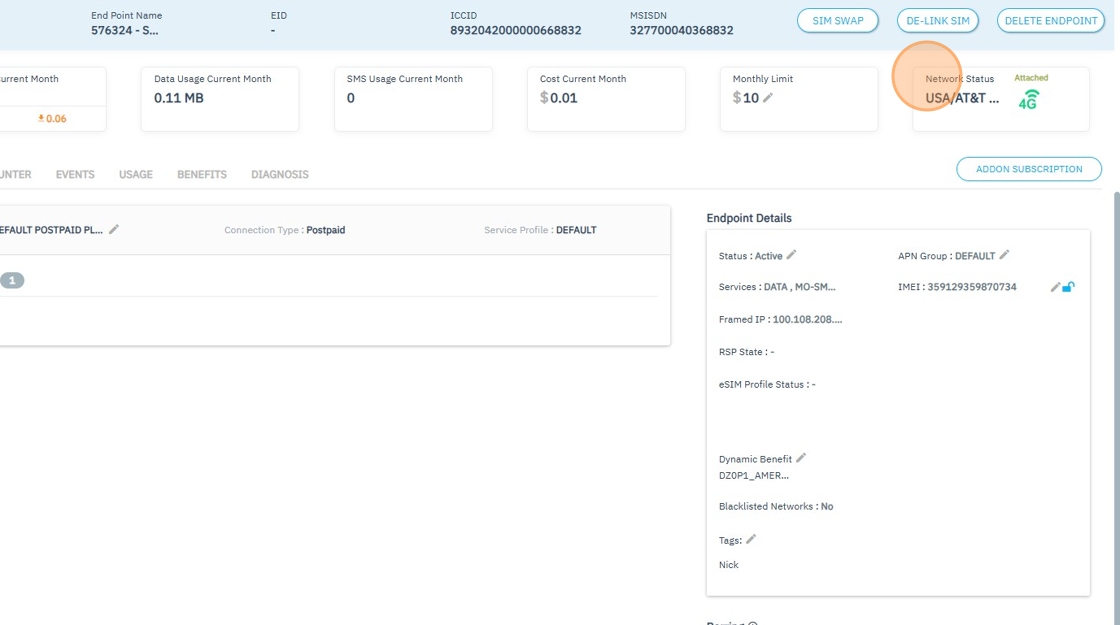Edit Dynamic Benefit pencil icon
The image size is (1120, 625).
click(x=801, y=458)
